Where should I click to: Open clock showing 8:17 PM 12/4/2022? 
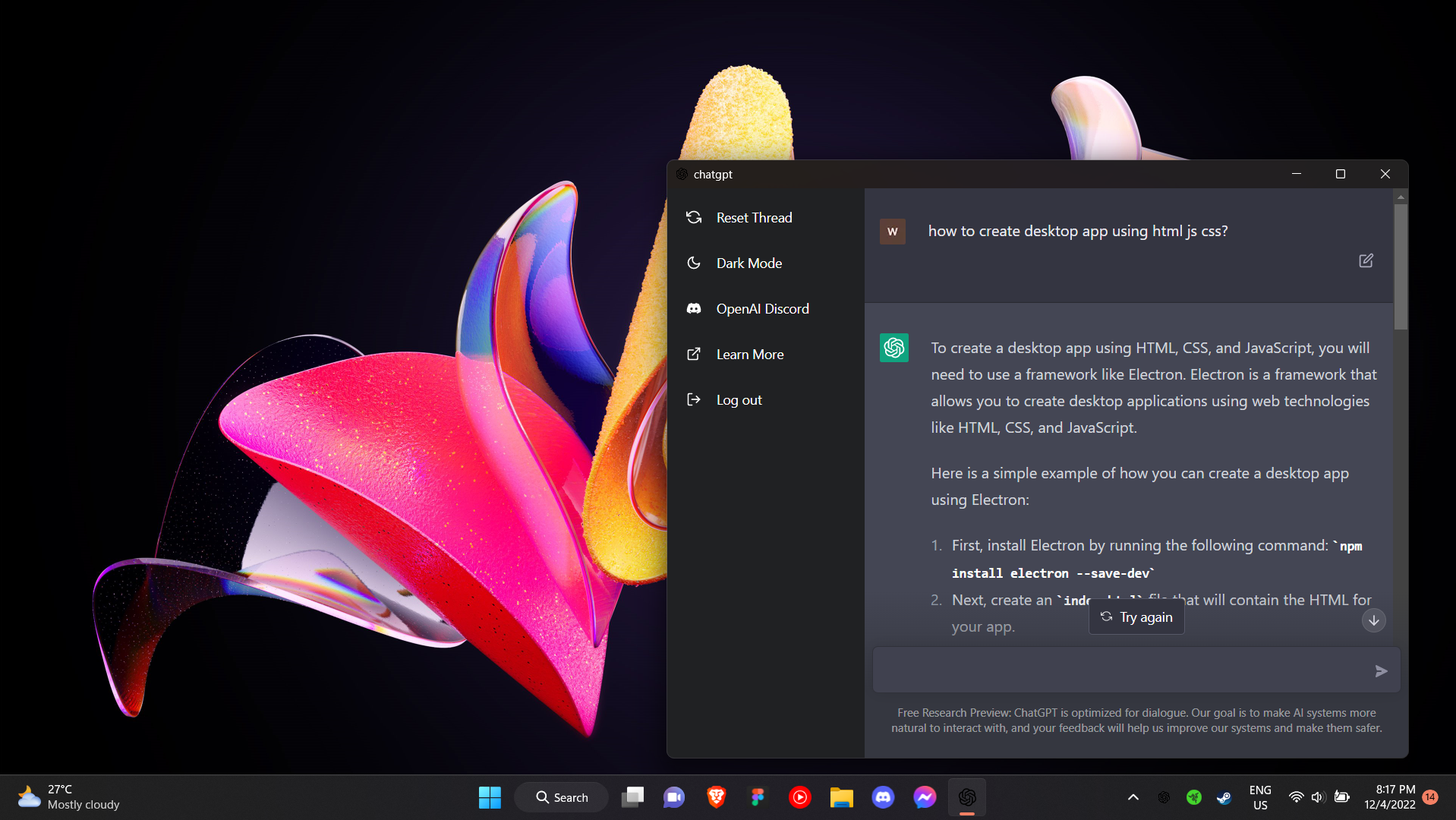(1390, 797)
